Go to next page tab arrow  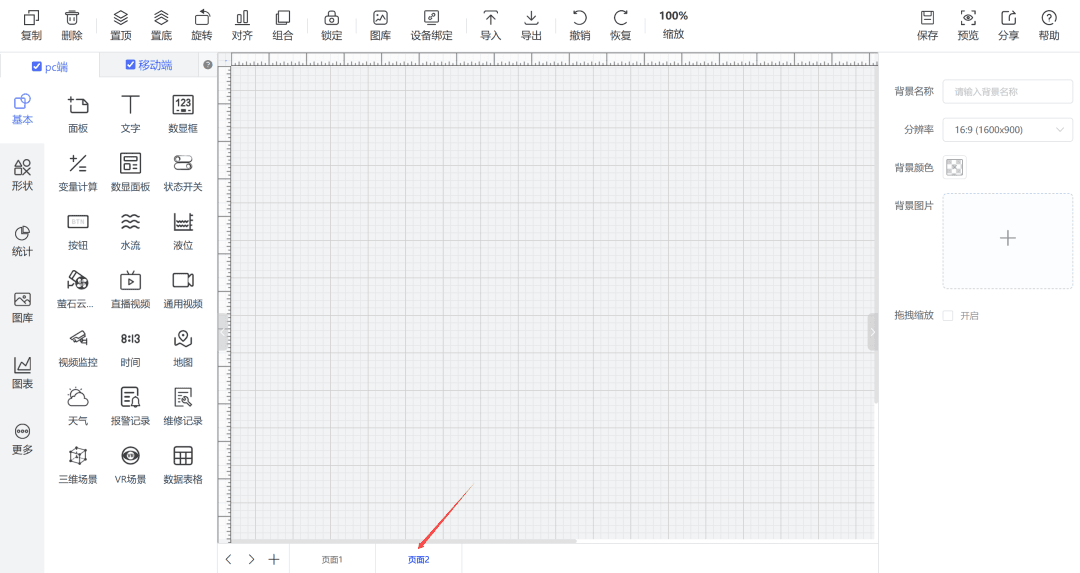251,559
